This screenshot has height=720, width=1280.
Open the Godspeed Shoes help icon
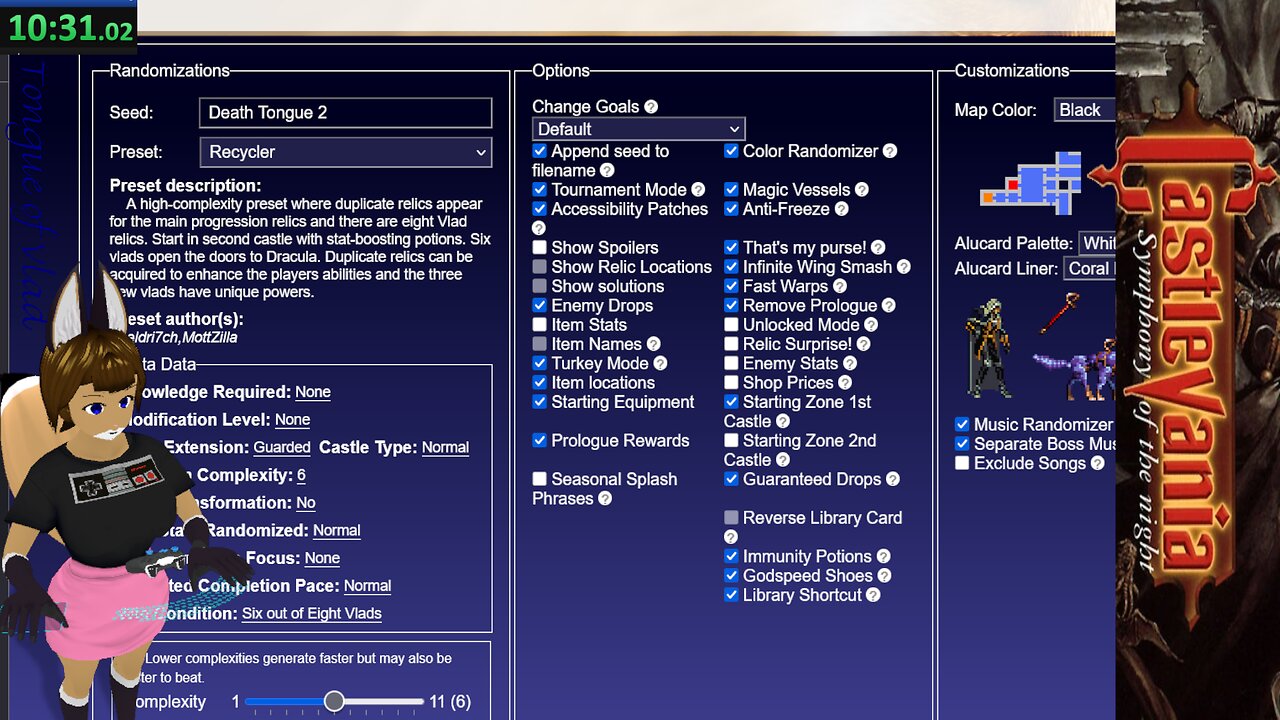(x=884, y=576)
